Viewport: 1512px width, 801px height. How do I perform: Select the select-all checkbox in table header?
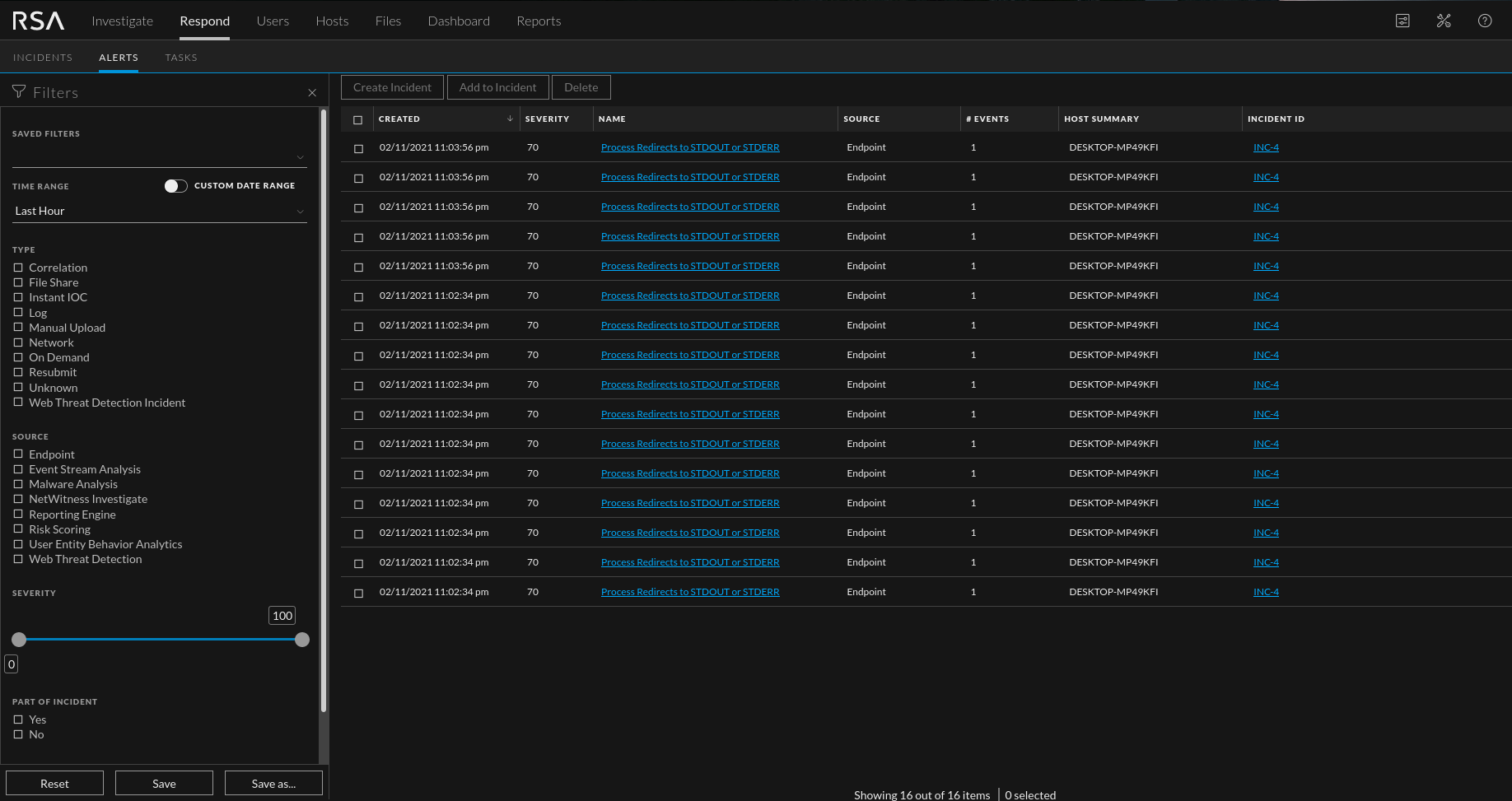[x=357, y=119]
